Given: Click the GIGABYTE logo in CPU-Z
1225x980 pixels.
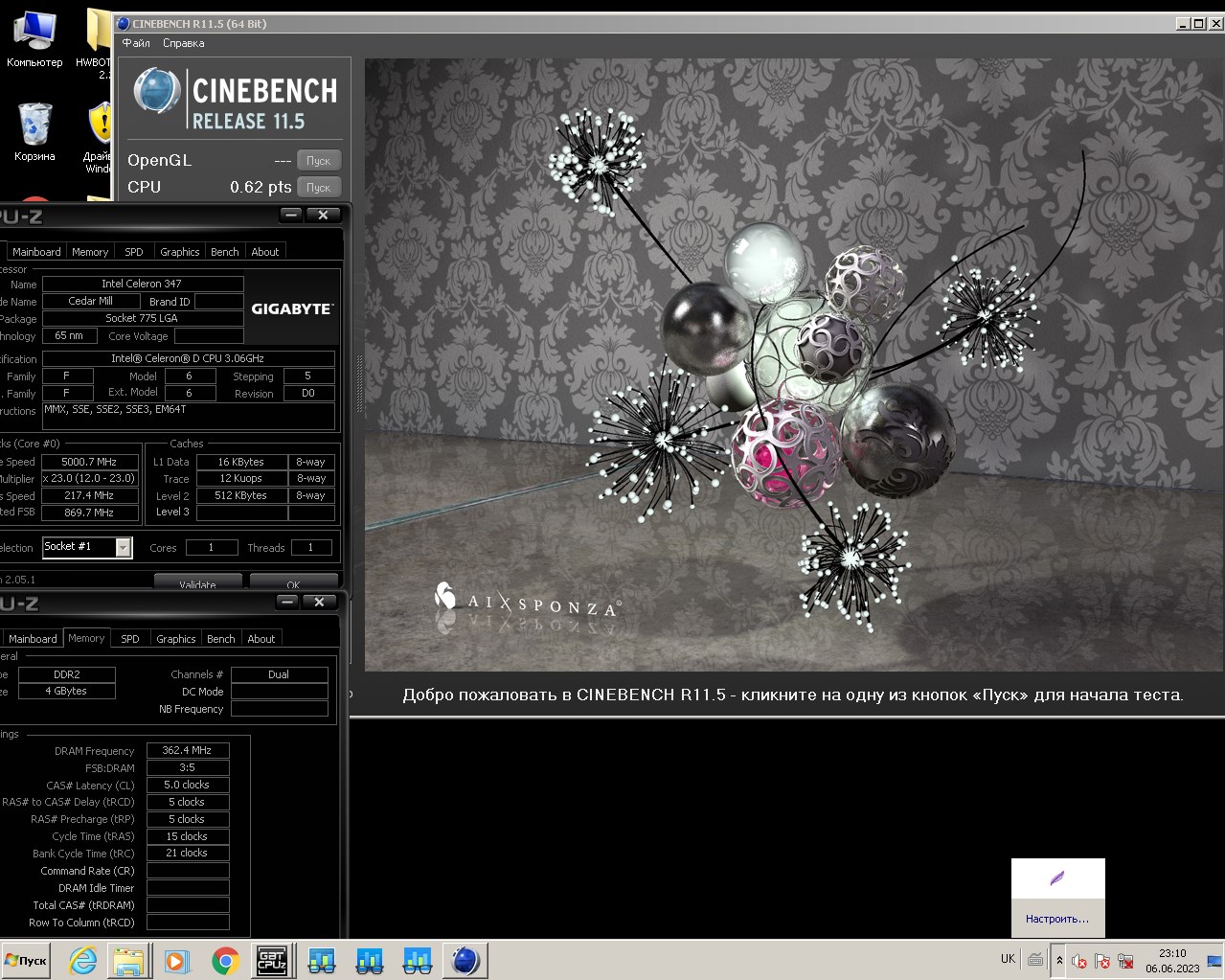Looking at the screenshot, I should [292, 308].
